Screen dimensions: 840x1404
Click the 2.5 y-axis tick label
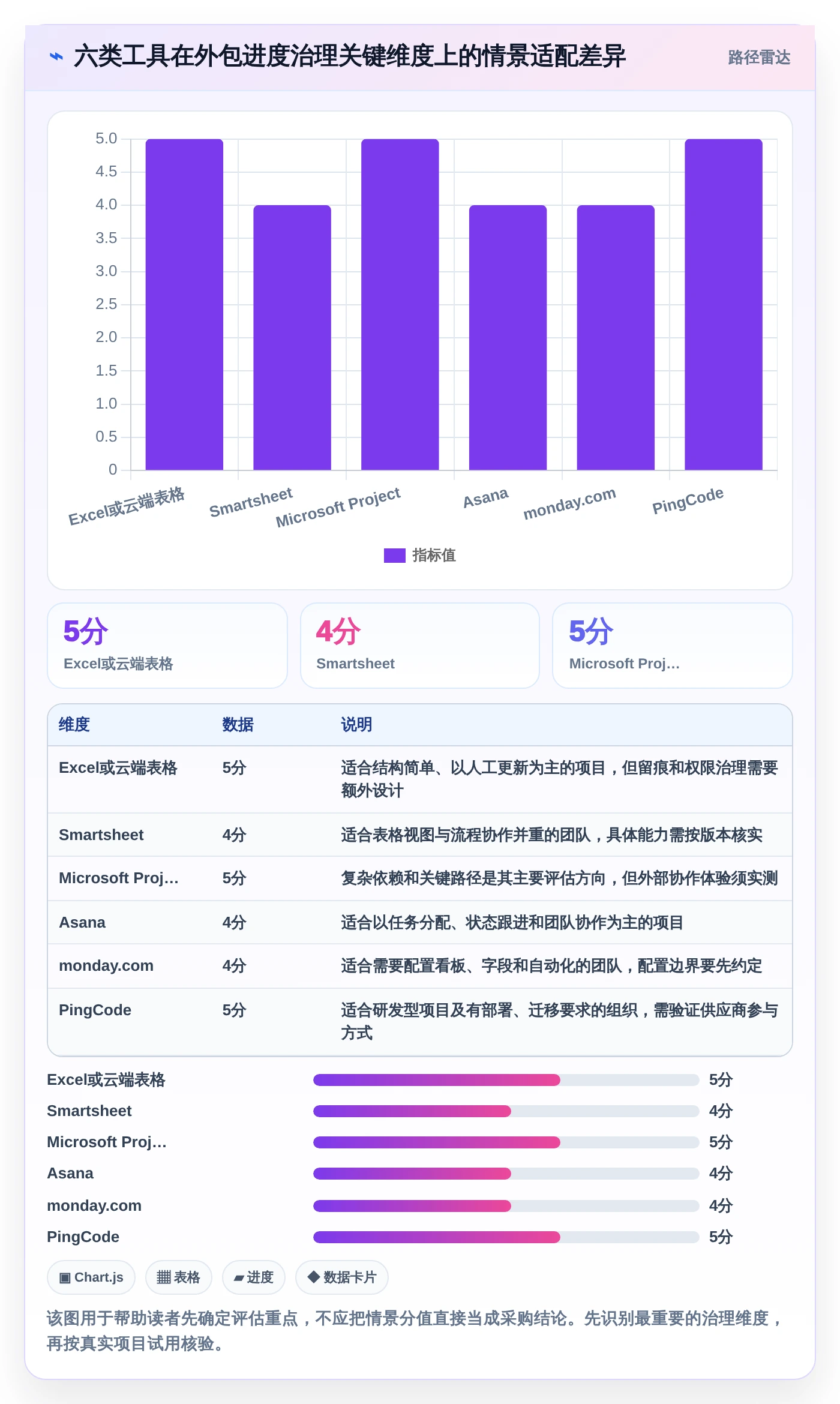(106, 304)
